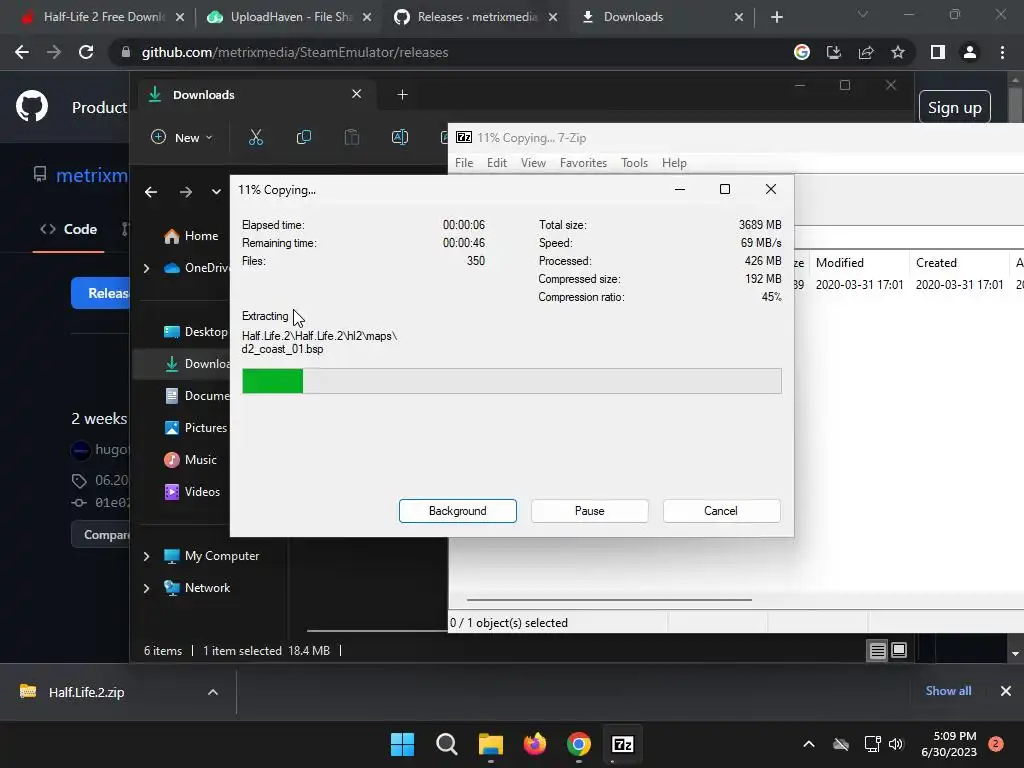Open Chrome three-dot menu
1024x768 pixels.
[x=1002, y=52]
